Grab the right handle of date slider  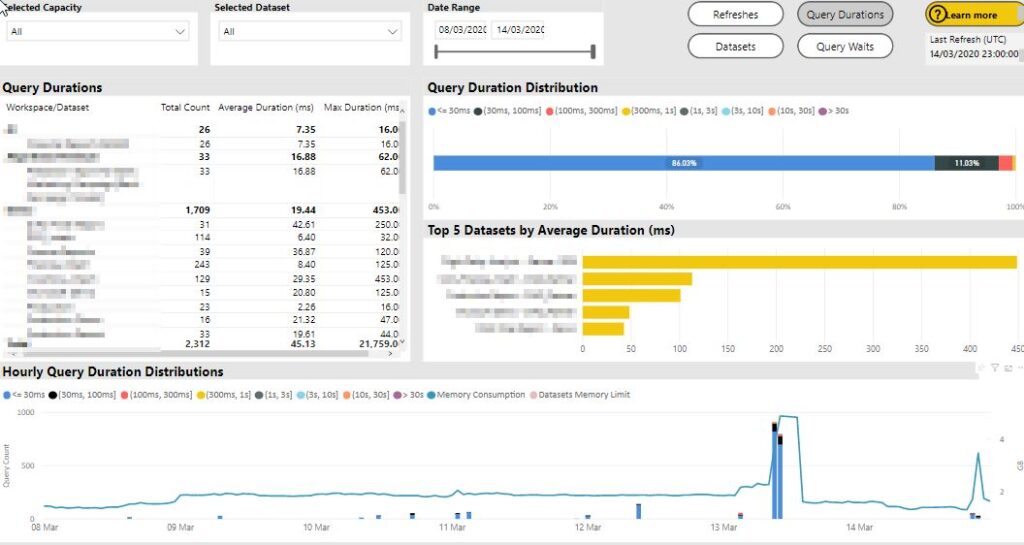593,52
